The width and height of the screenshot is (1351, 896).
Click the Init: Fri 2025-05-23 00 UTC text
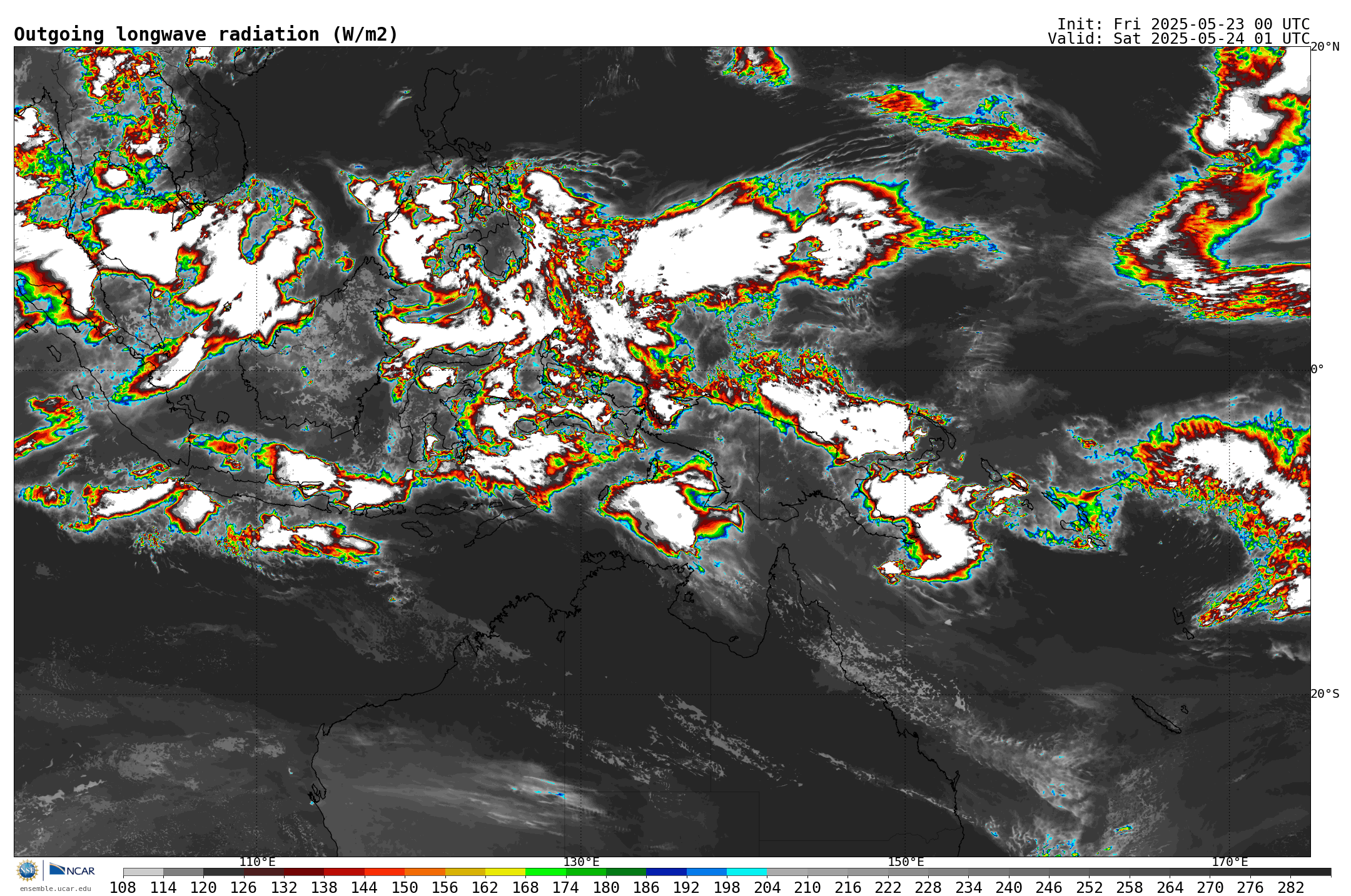pos(1183,24)
